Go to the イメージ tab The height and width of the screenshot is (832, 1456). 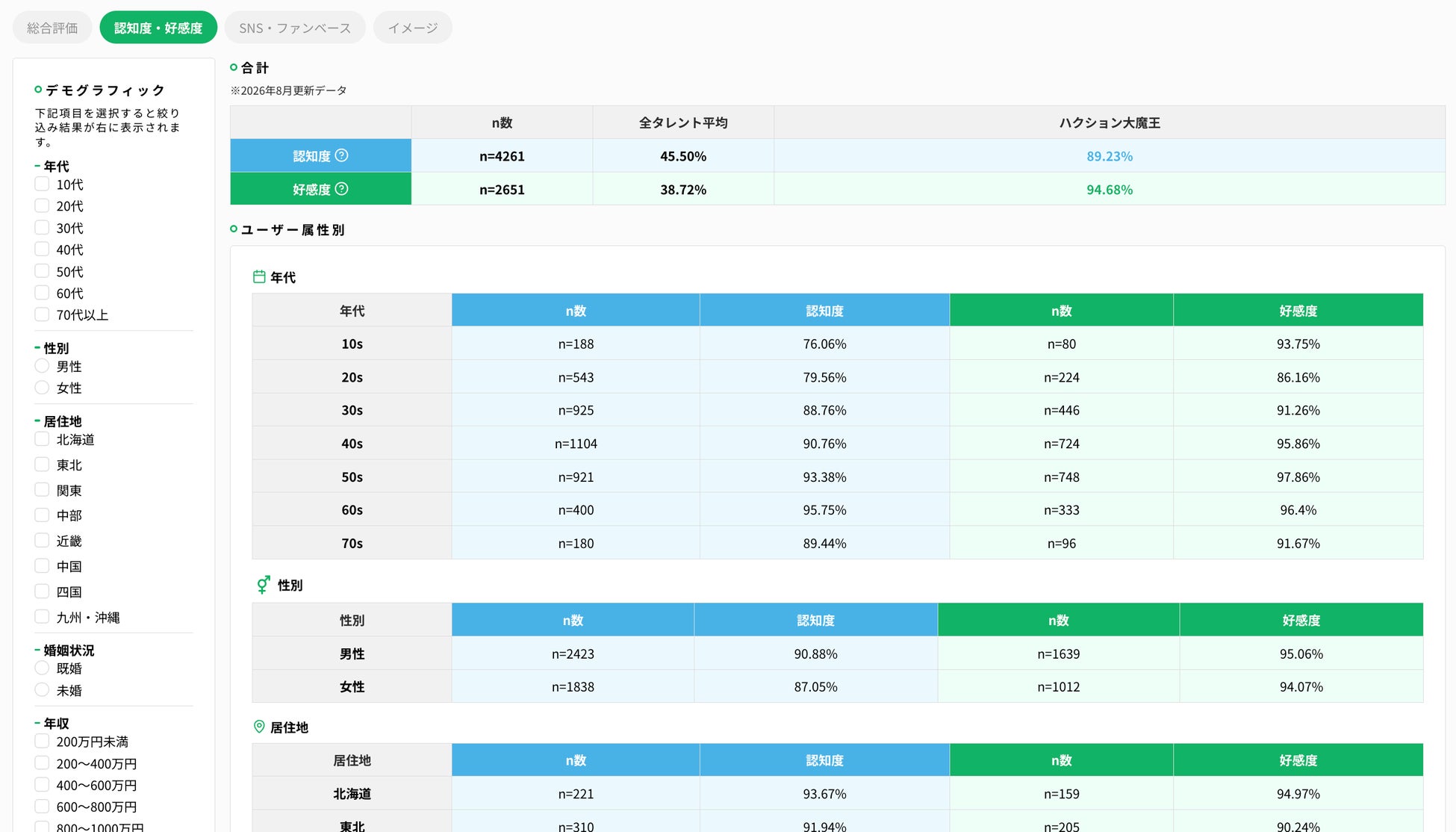(x=413, y=28)
